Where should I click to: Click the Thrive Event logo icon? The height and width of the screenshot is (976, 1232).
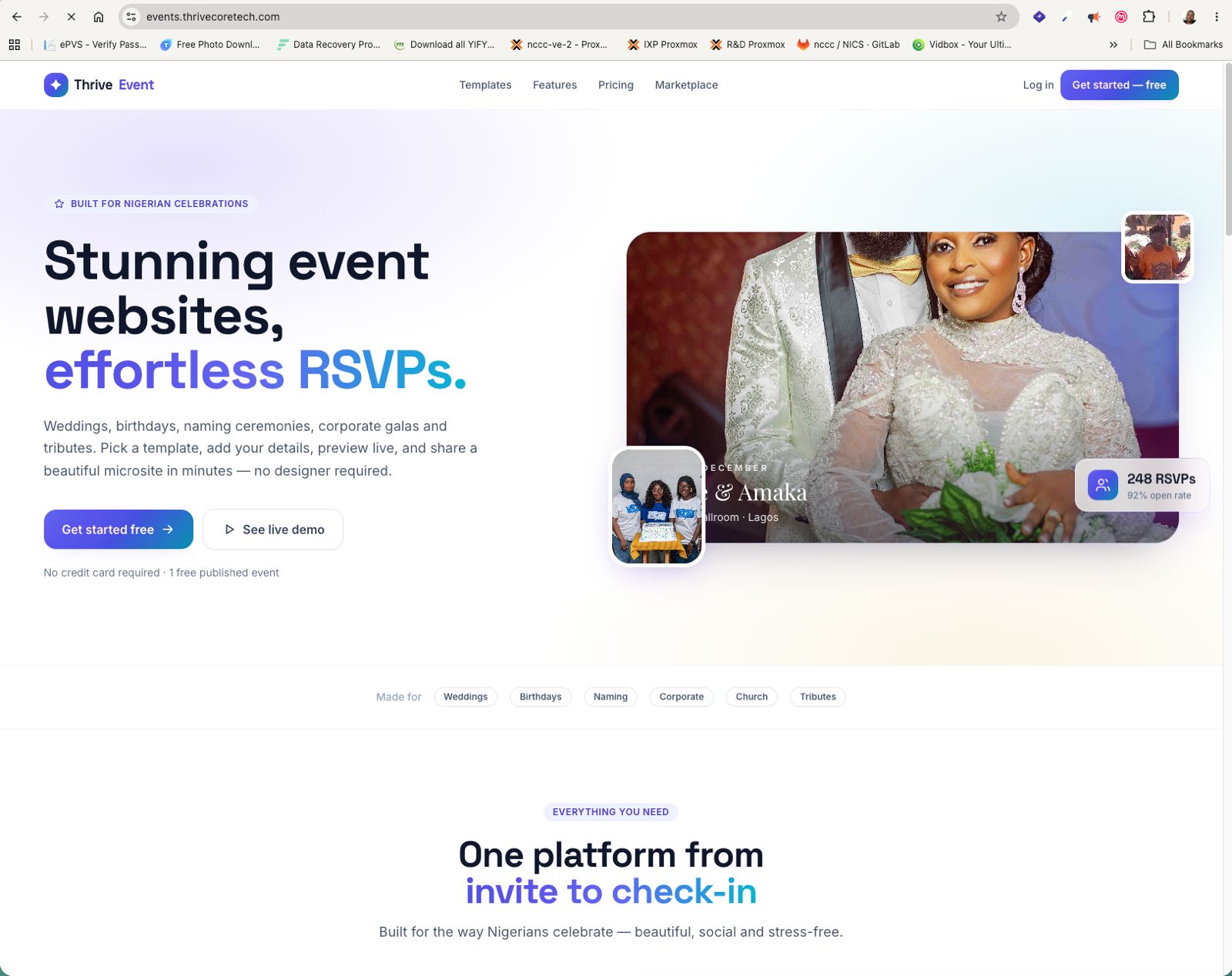[x=55, y=85]
